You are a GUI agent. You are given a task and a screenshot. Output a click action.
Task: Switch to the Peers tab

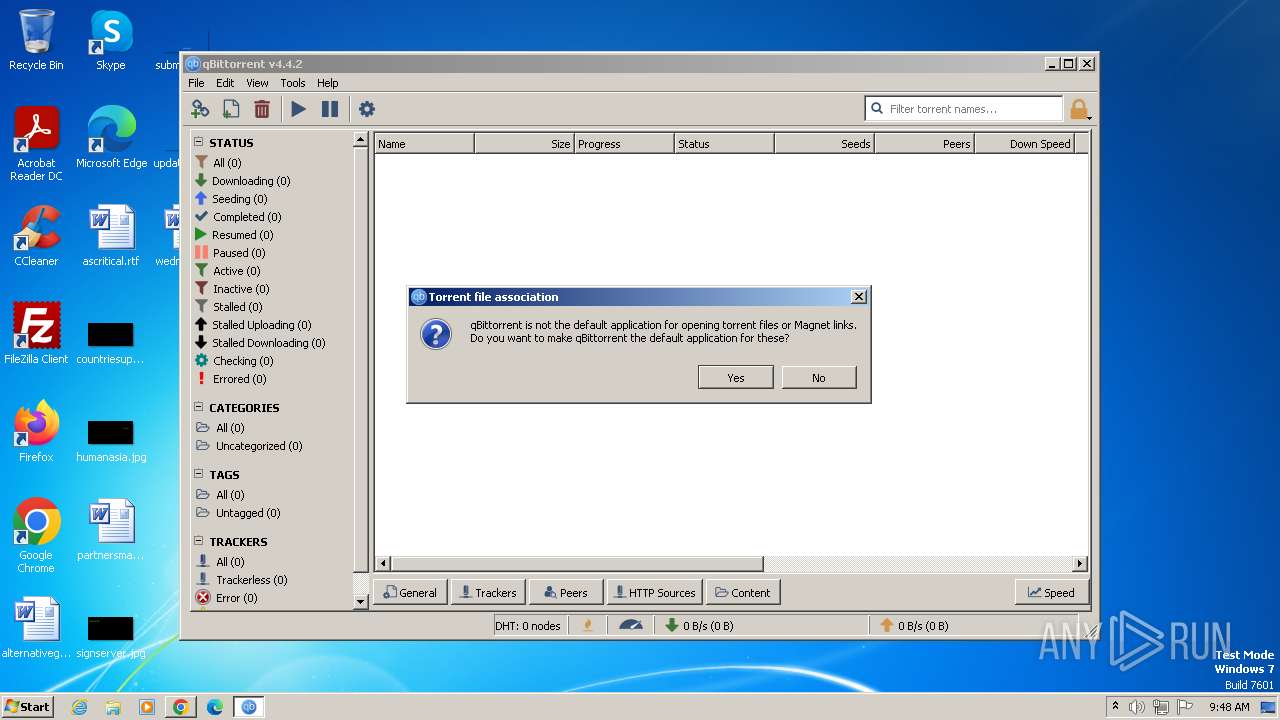coord(566,592)
